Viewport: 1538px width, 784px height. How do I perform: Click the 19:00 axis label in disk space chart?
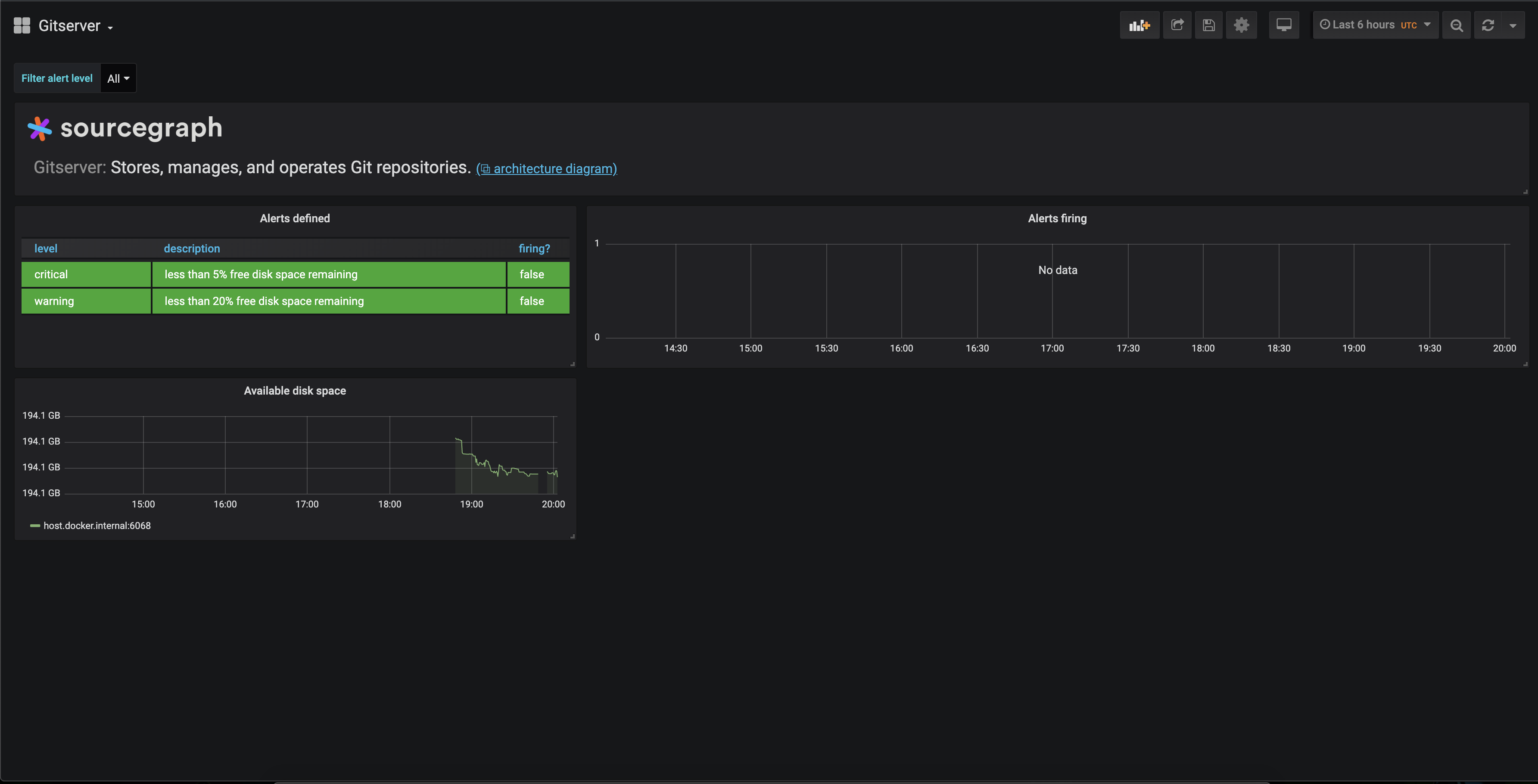coord(471,504)
